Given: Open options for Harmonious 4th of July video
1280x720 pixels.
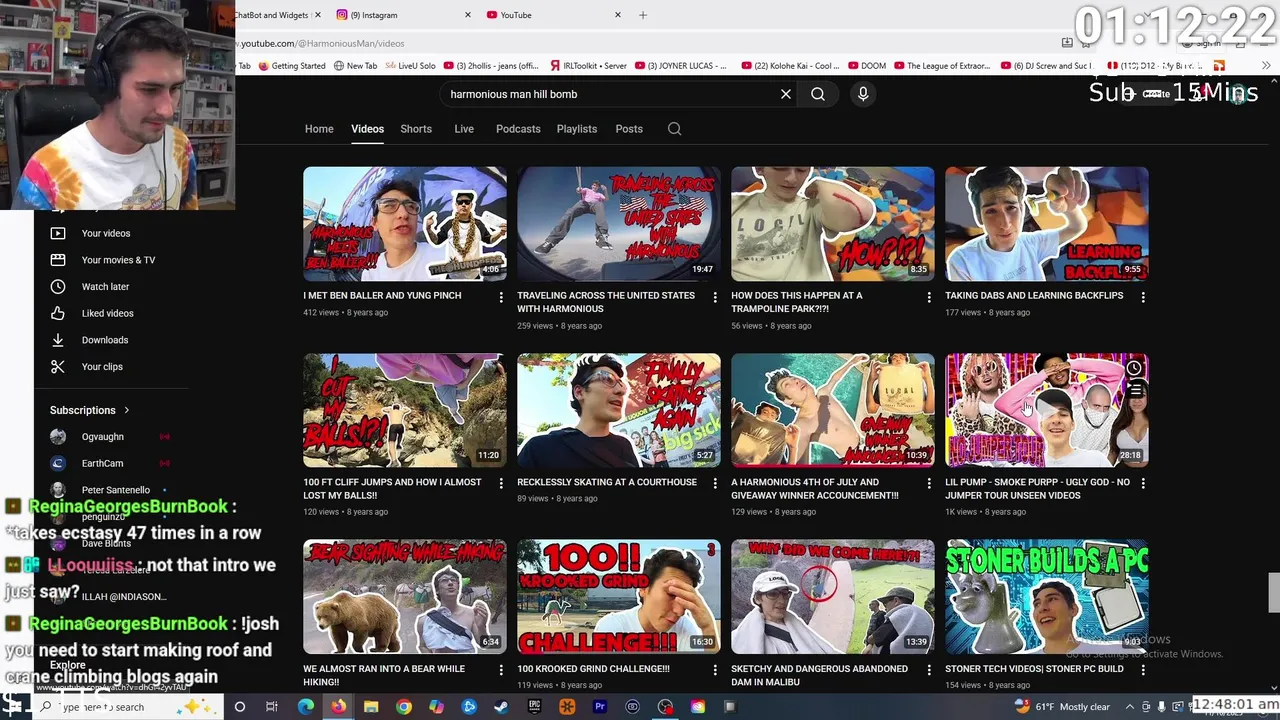Looking at the screenshot, I should [x=929, y=484].
